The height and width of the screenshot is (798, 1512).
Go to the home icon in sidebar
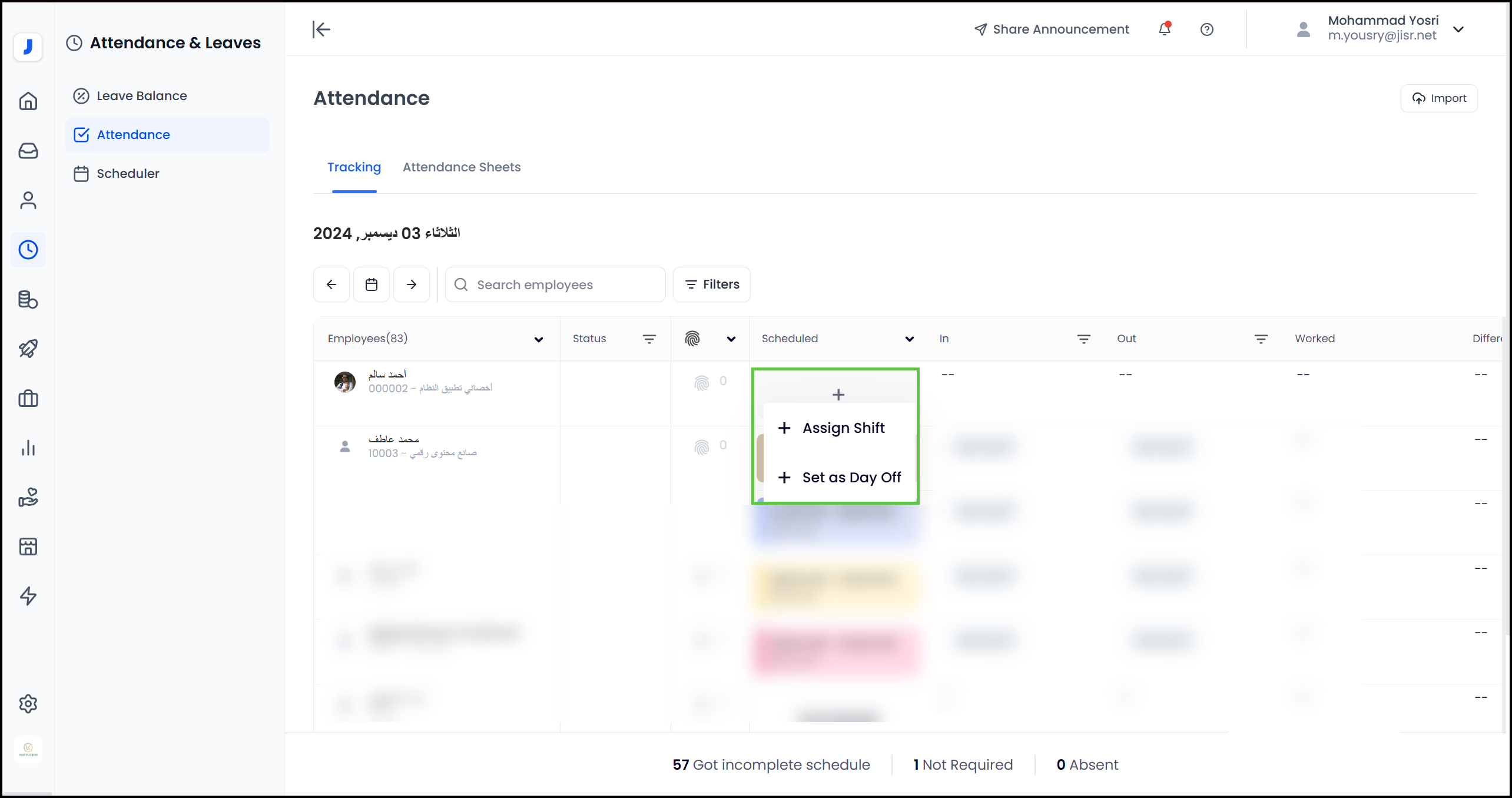pos(28,101)
